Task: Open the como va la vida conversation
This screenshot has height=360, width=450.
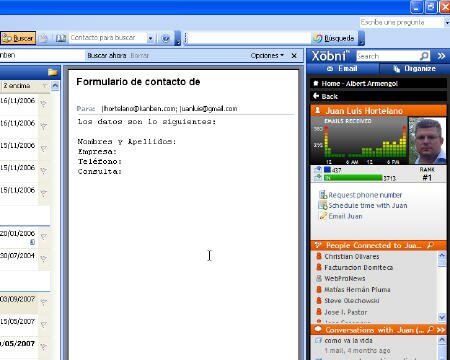Action: tap(348, 340)
